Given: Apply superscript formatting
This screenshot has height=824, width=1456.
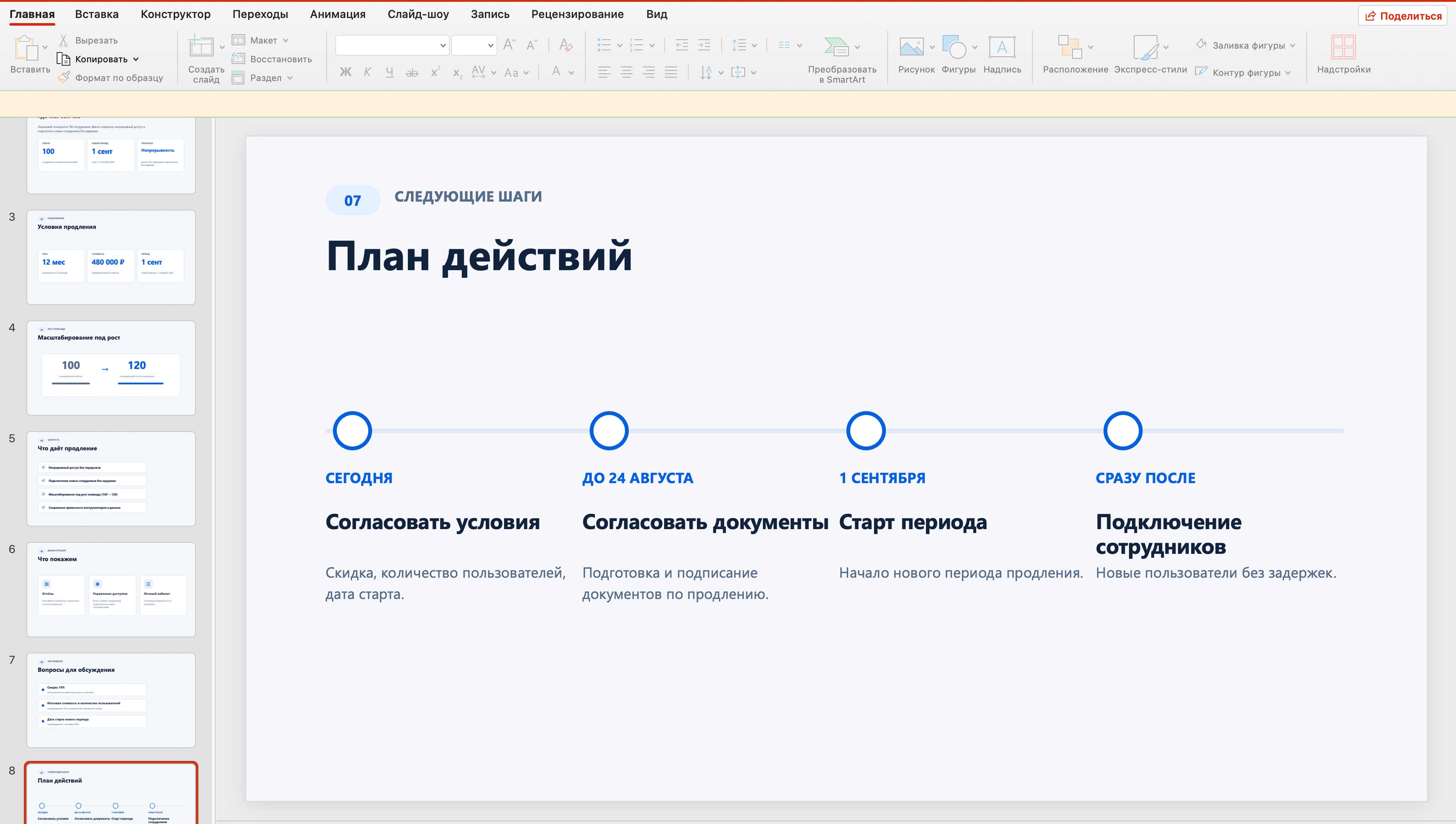Looking at the screenshot, I should point(435,72).
